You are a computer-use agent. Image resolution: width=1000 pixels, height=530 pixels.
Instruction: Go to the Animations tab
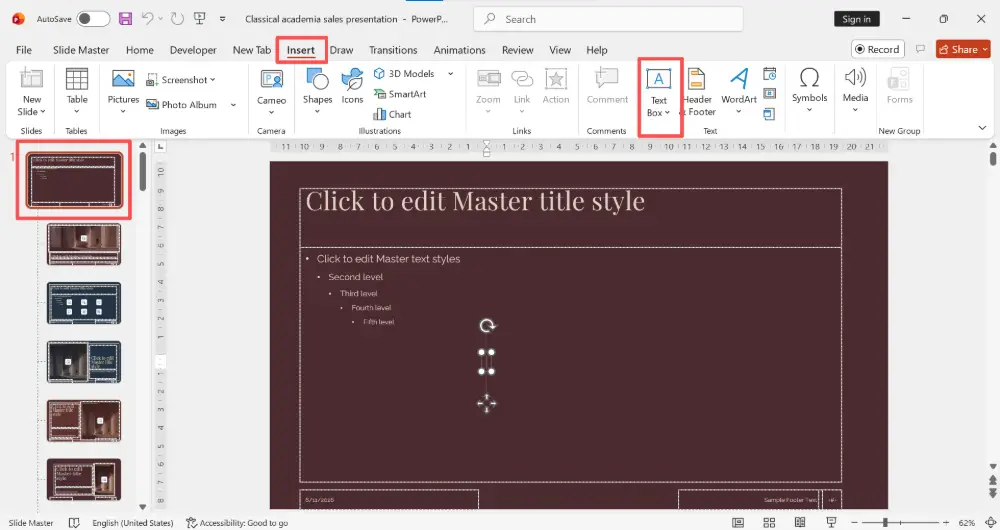(x=459, y=50)
